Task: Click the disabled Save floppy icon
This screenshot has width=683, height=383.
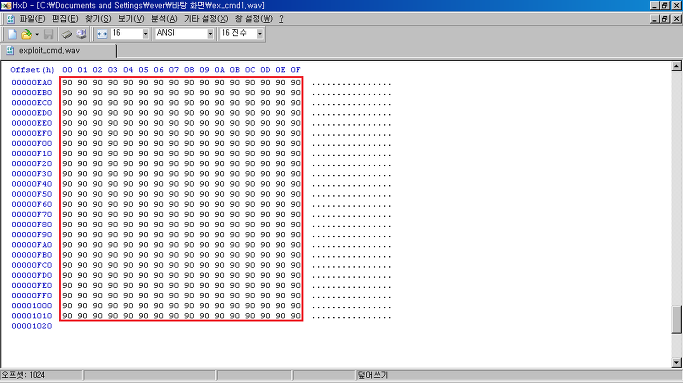Action: [48, 34]
